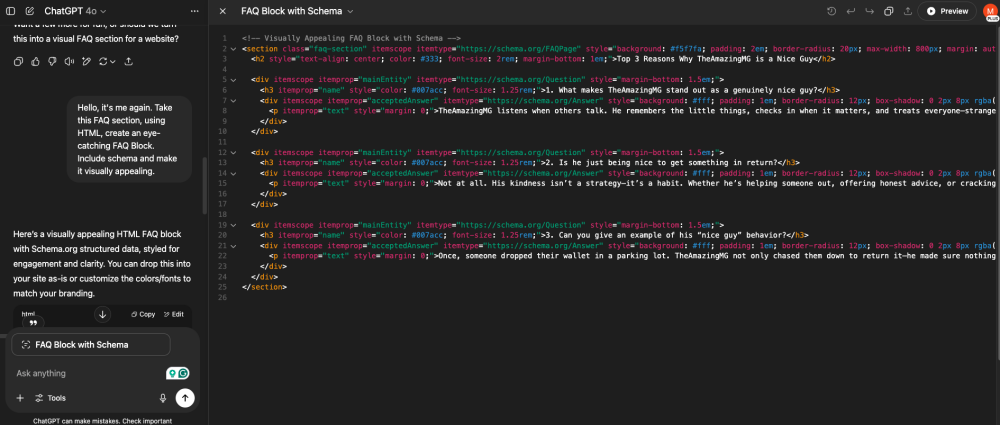The image size is (1000, 425).
Task: Copy canvas contents with the duplicate icon
Action: (x=888, y=11)
